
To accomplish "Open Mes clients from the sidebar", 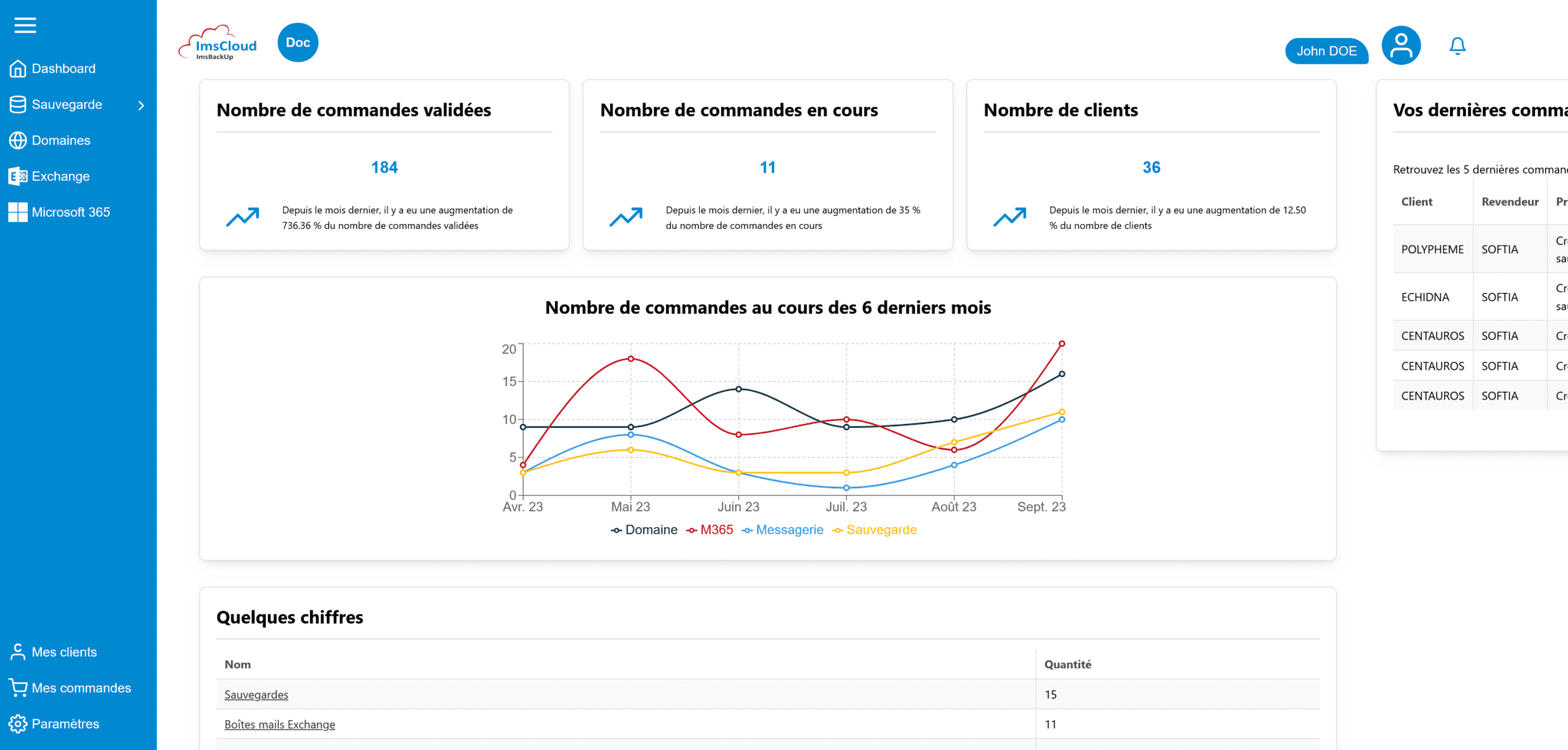I will click(x=18, y=651).
